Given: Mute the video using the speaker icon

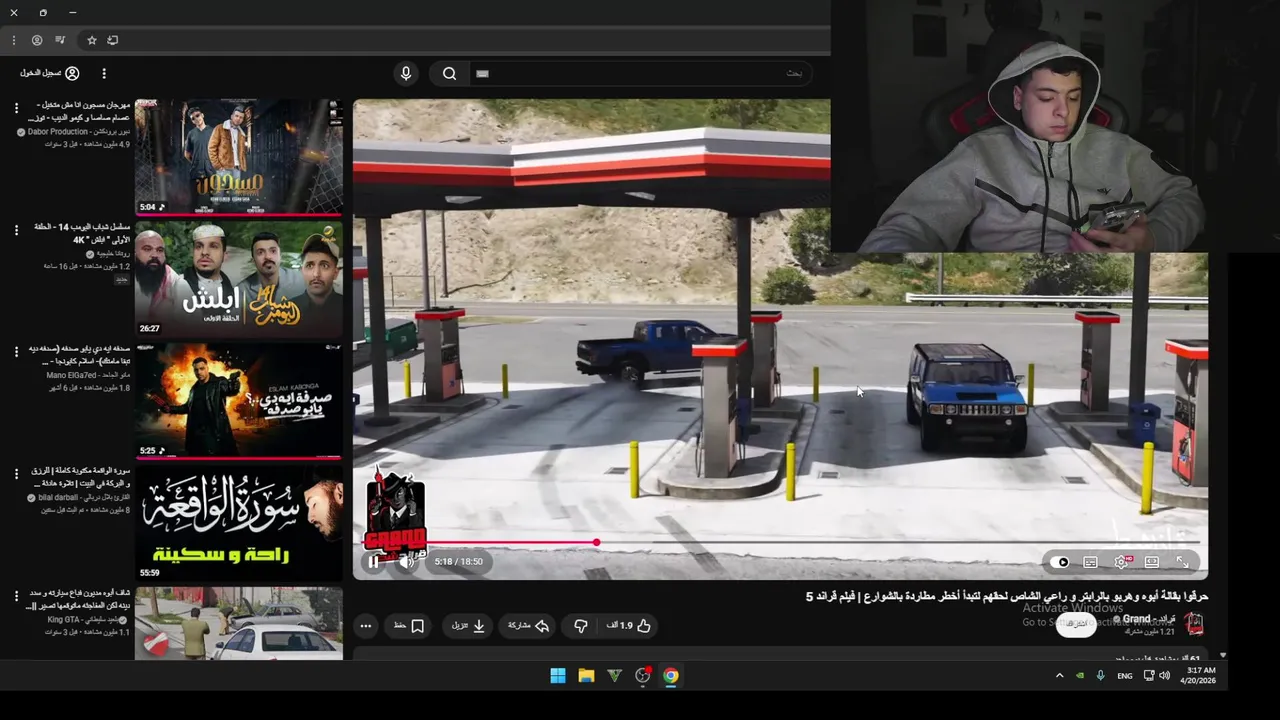Looking at the screenshot, I should tap(406, 562).
